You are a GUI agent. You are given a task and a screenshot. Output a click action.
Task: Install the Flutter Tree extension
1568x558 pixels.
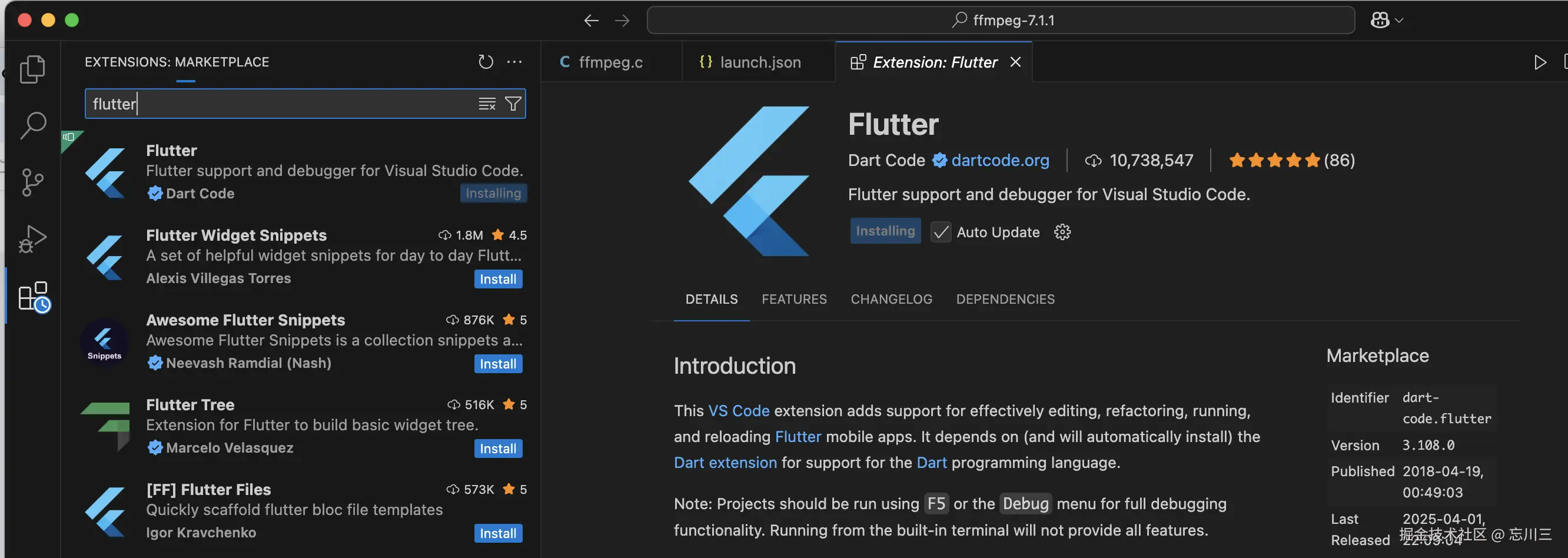pos(498,449)
